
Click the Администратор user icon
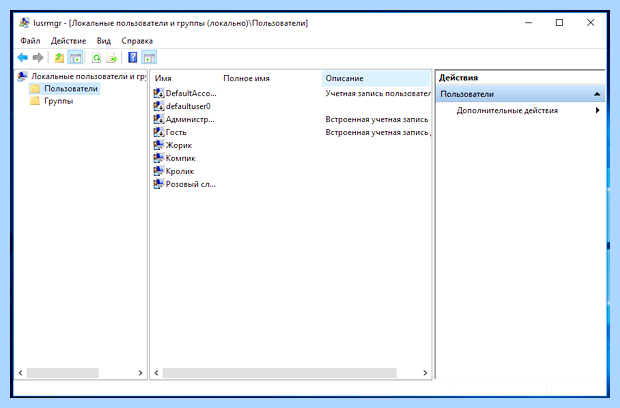(159, 119)
